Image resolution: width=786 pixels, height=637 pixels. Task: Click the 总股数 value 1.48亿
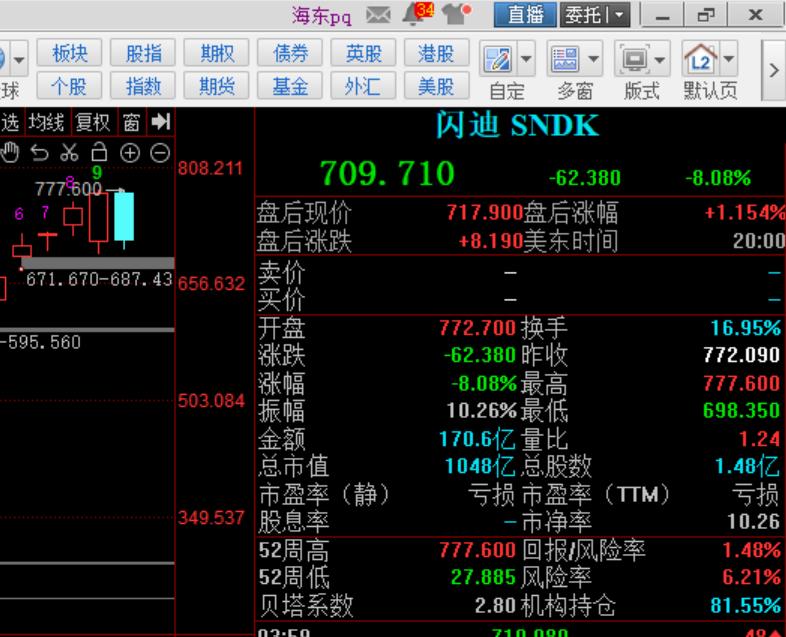click(x=747, y=467)
